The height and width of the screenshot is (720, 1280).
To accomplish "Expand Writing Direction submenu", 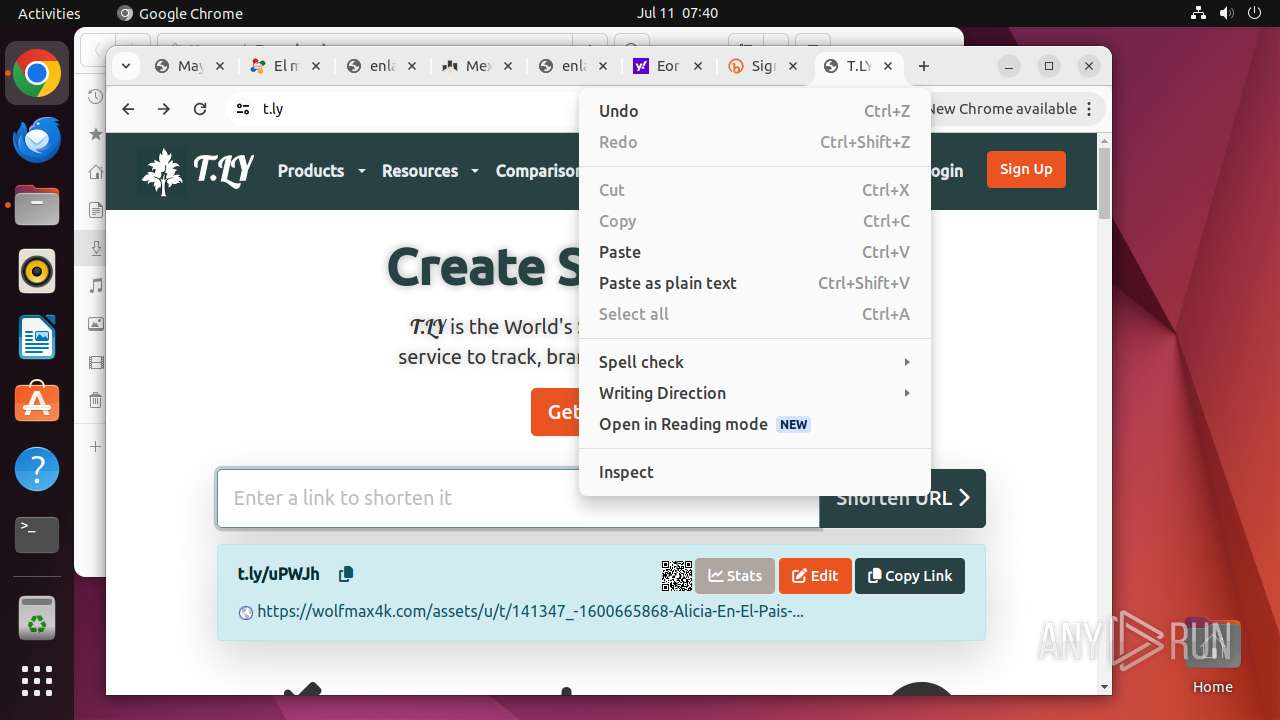I will tap(755, 393).
